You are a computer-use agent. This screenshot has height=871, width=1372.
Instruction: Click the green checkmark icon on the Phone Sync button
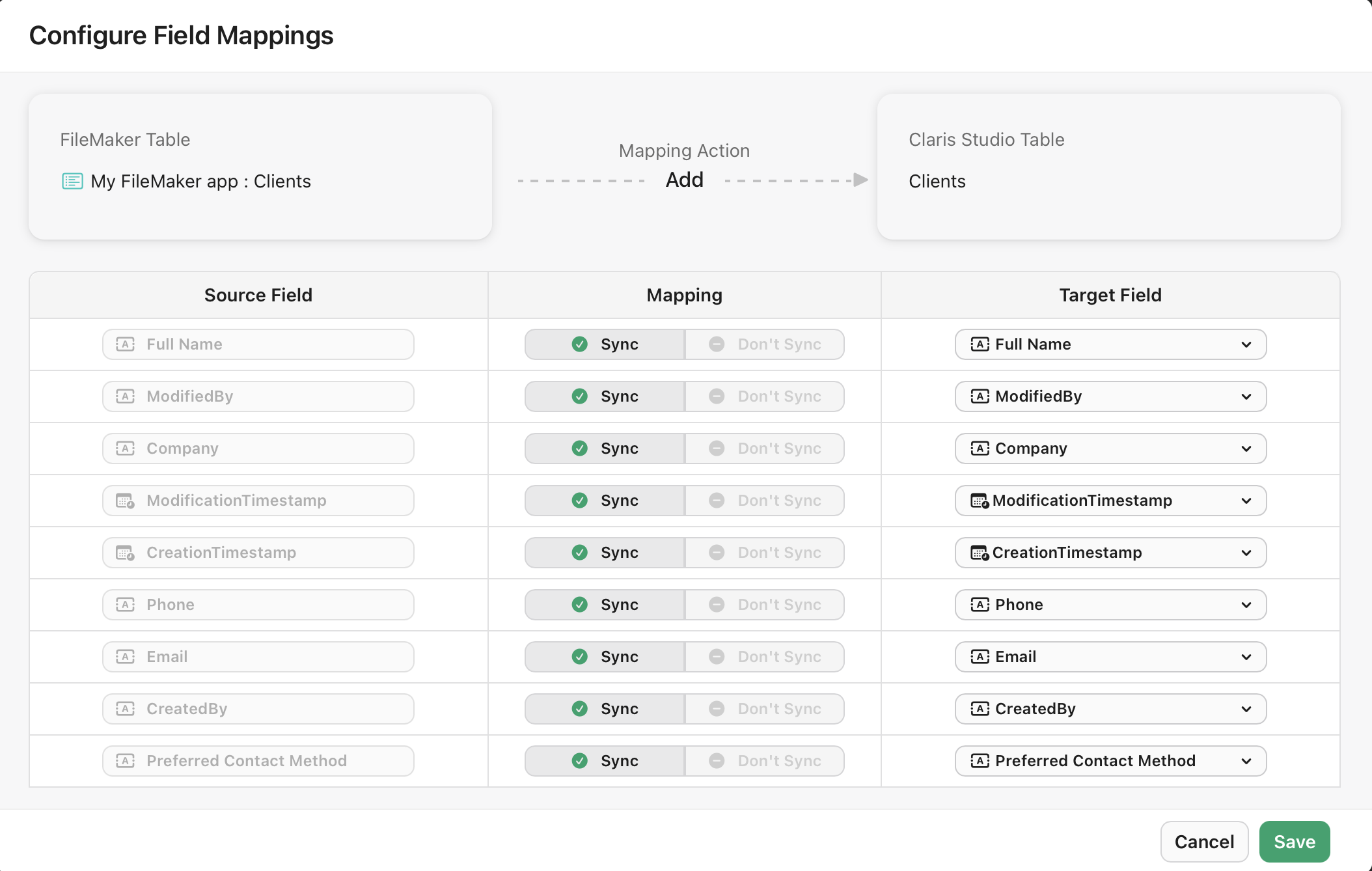pyautogui.click(x=579, y=604)
